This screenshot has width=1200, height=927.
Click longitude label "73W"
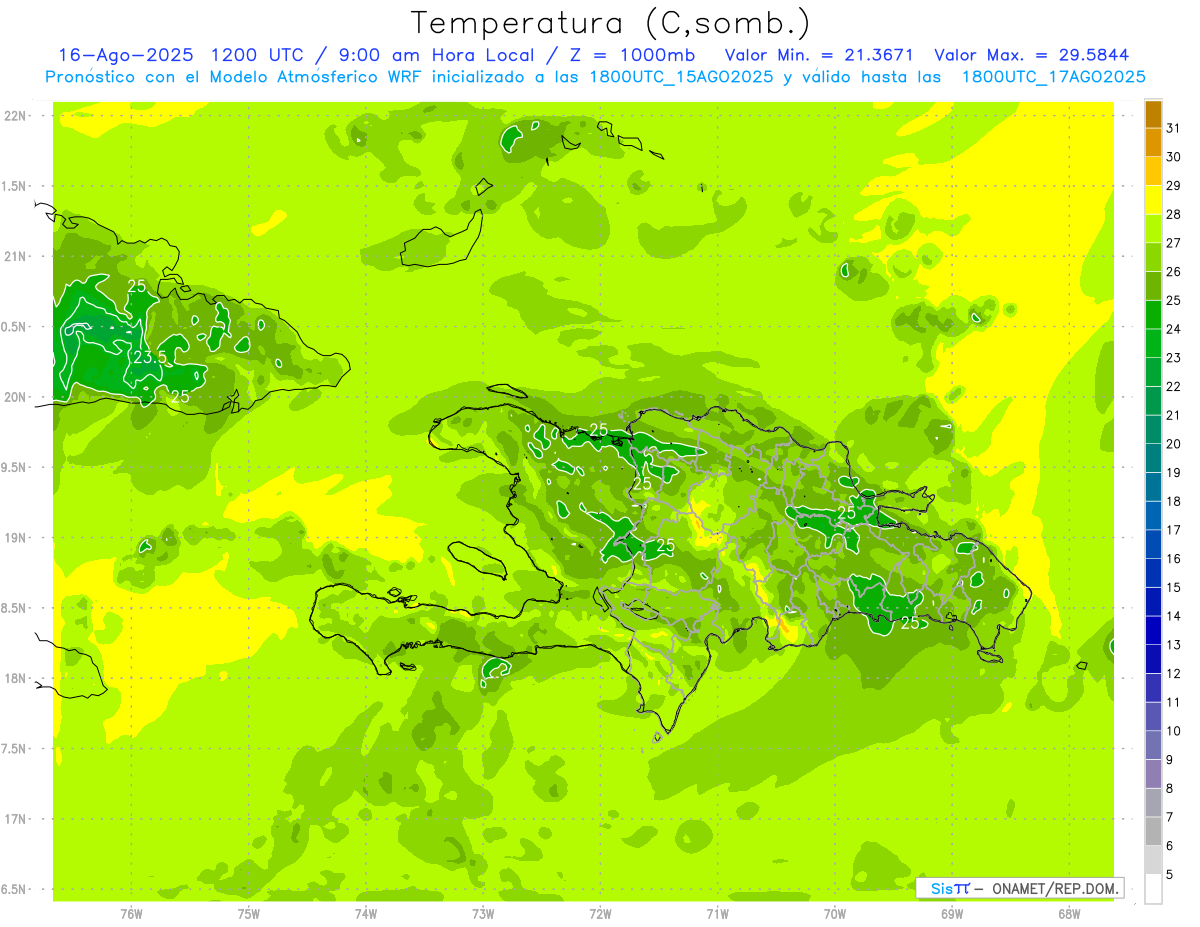(x=483, y=913)
